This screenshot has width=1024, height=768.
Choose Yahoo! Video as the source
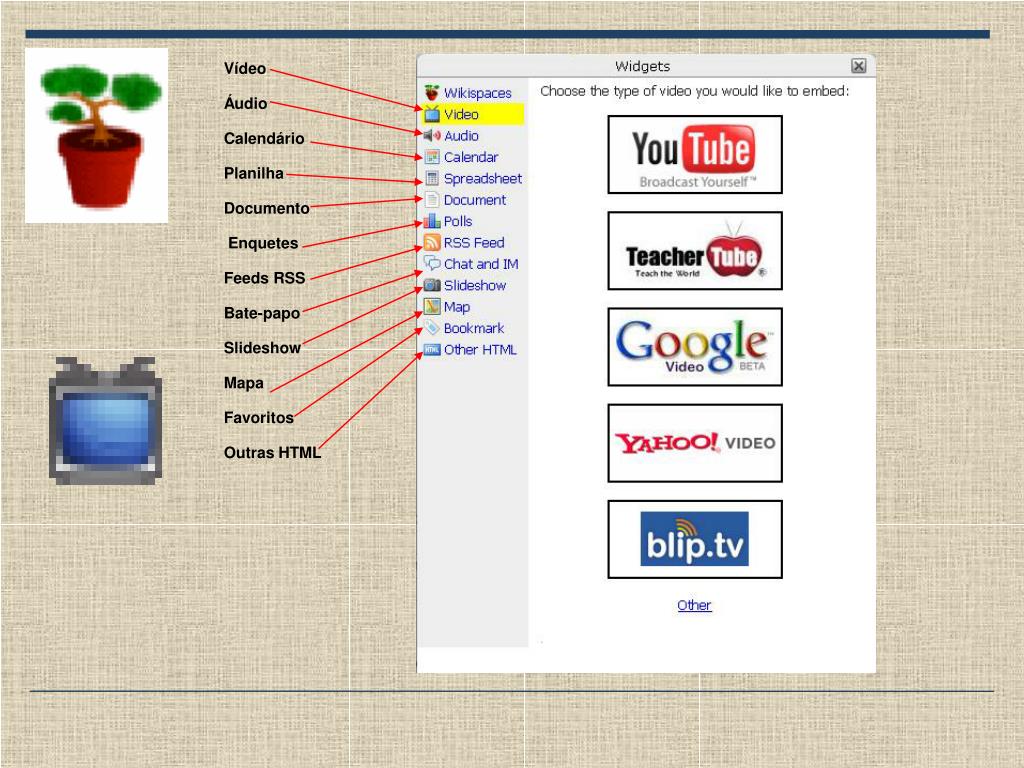tap(695, 443)
